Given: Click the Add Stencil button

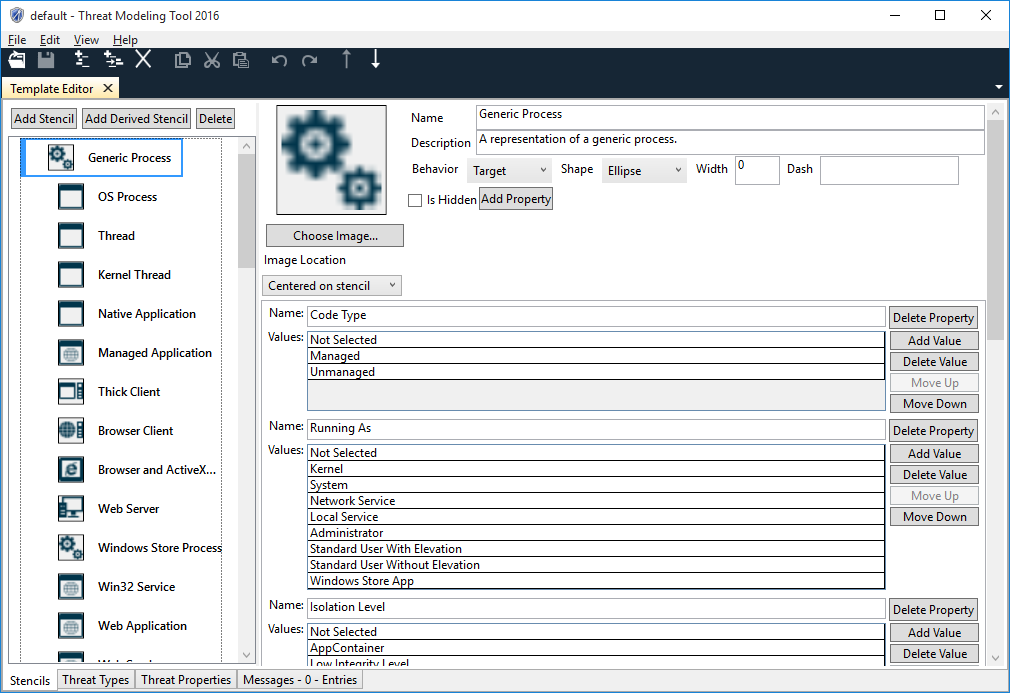Looking at the screenshot, I should pyautogui.click(x=44, y=119).
